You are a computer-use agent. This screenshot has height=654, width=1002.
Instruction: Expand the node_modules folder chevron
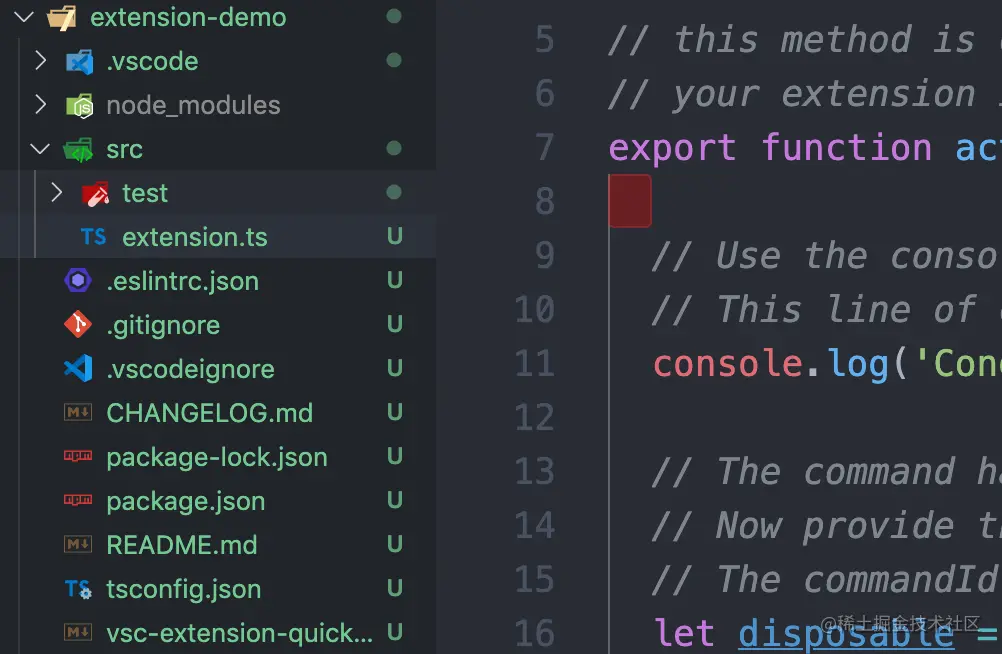click(x=40, y=105)
